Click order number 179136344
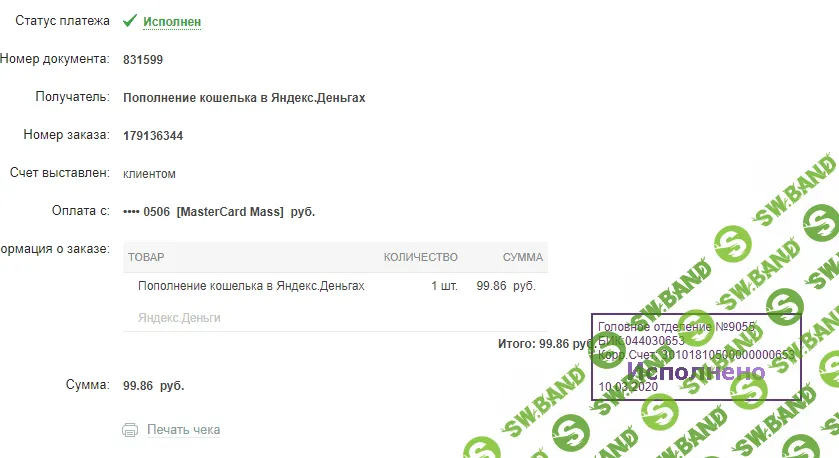The width and height of the screenshot is (839, 458). click(x=153, y=136)
